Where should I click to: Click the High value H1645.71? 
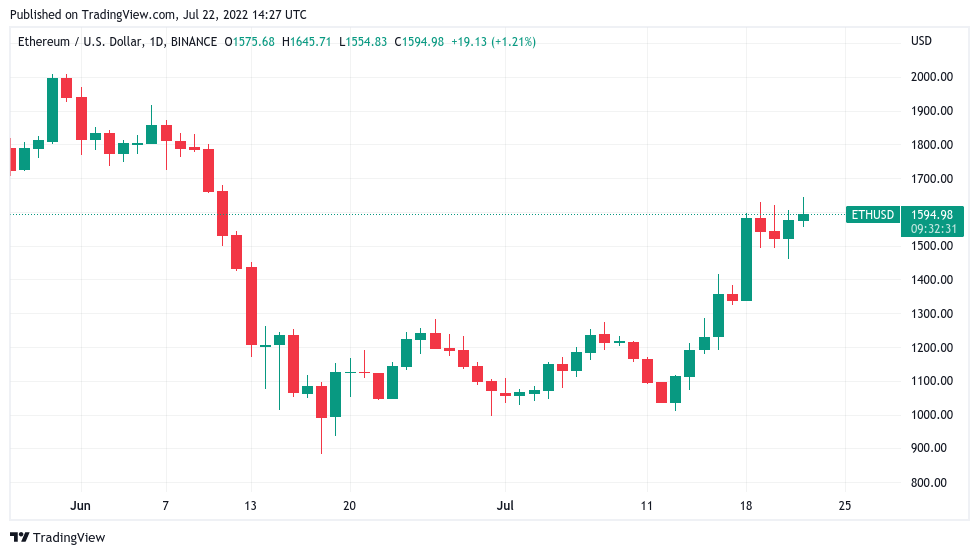tap(309, 42)
